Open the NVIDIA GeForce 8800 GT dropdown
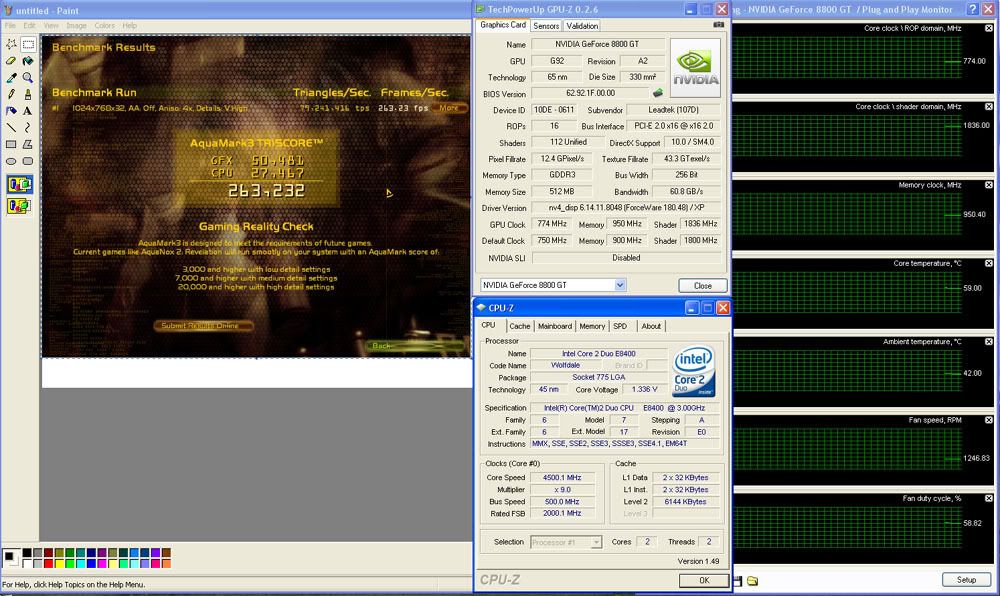Viewport: 1000px width, 596px height. click(x=620, y=285)
